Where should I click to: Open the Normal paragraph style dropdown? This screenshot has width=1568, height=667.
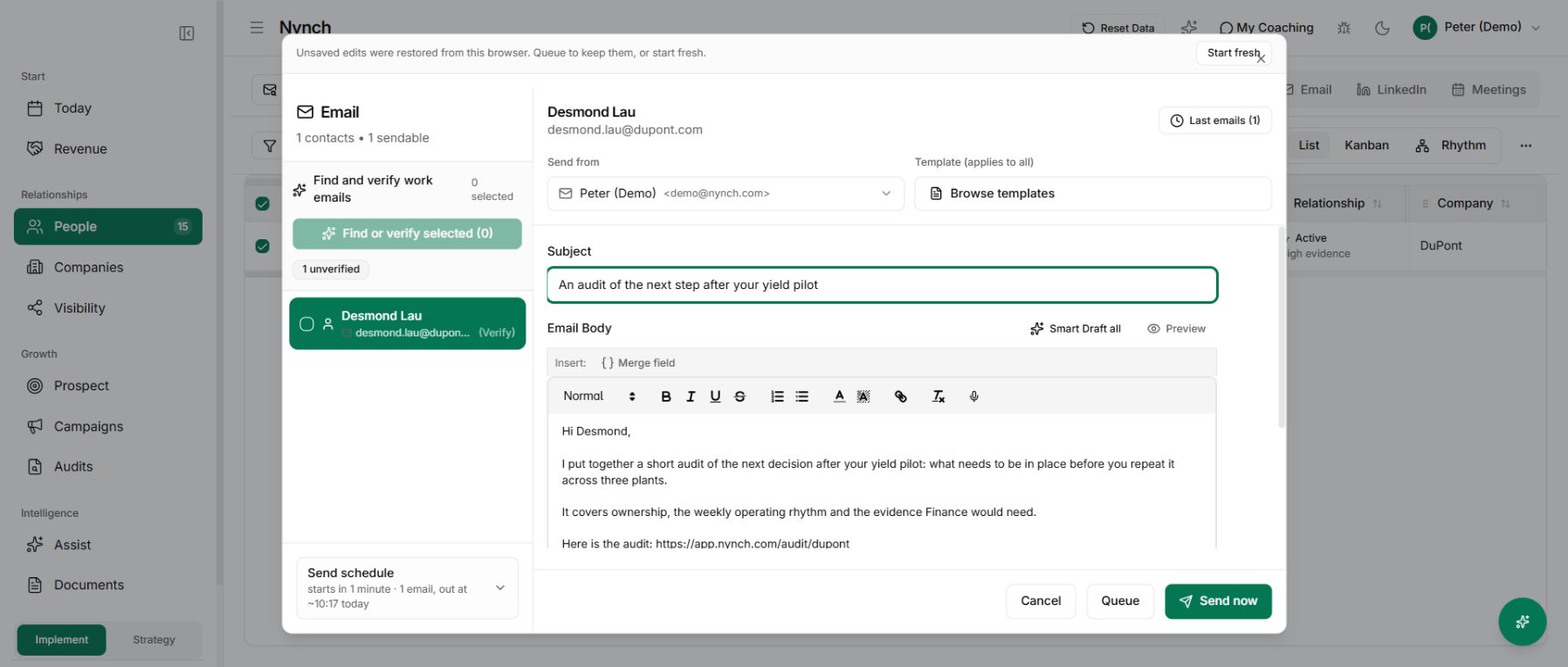coord(599,396)
